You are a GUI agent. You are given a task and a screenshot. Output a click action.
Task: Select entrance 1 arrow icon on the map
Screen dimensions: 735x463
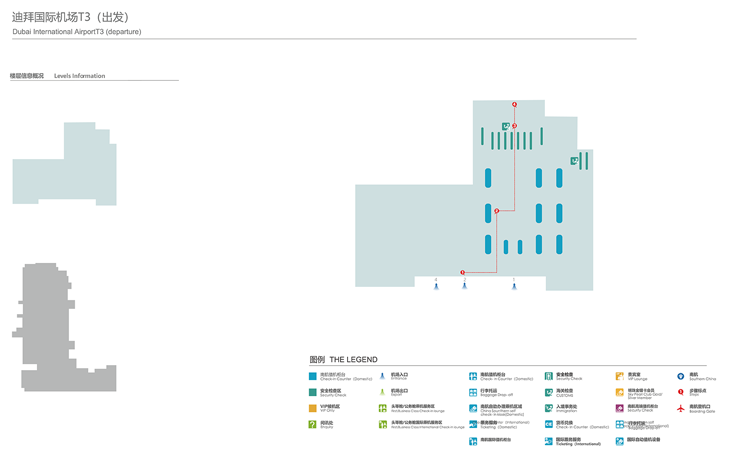tap(514, 286)
